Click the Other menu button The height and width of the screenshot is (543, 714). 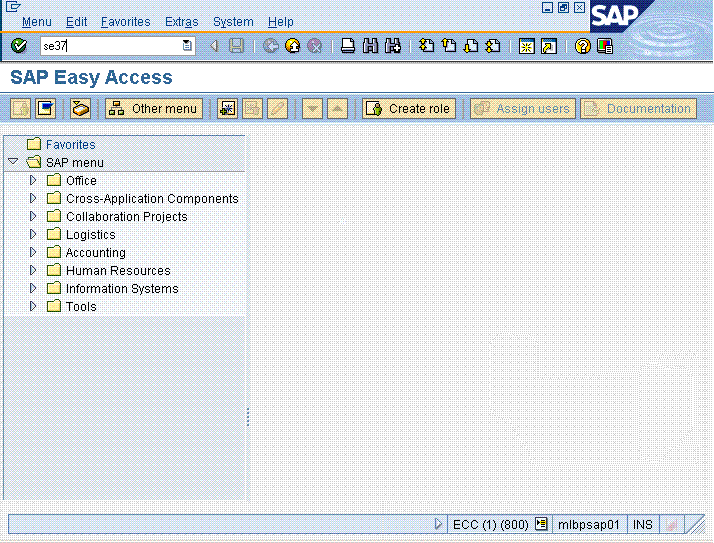(154, 109)
